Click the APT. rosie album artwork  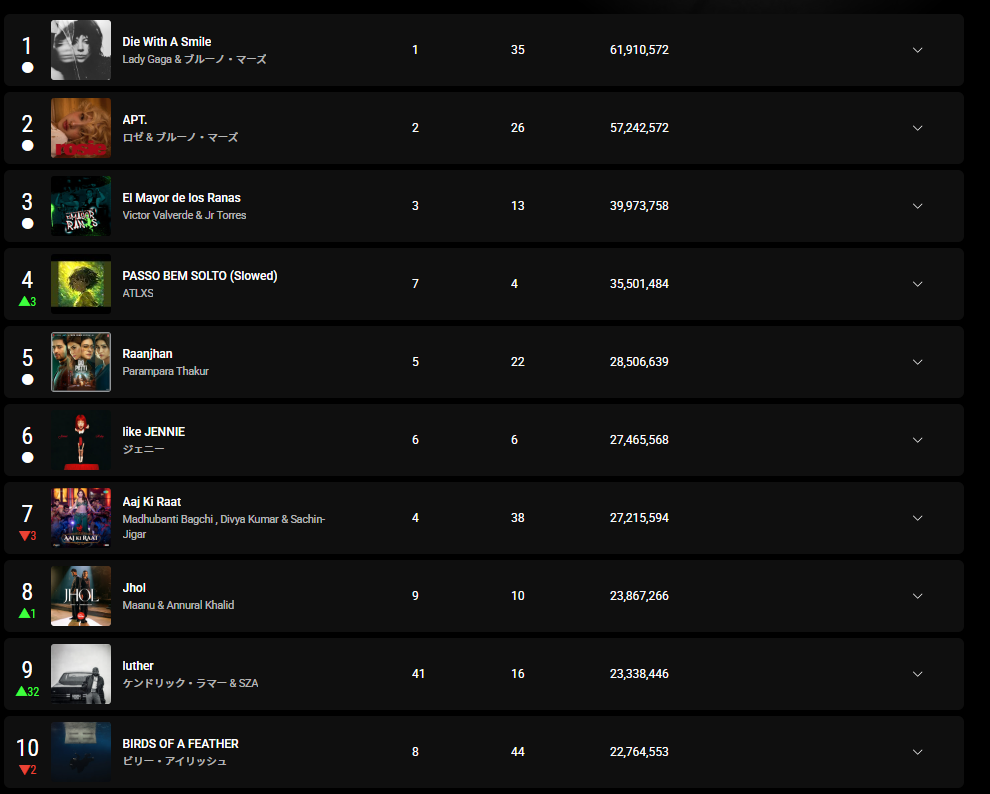[x=81, y=128]
